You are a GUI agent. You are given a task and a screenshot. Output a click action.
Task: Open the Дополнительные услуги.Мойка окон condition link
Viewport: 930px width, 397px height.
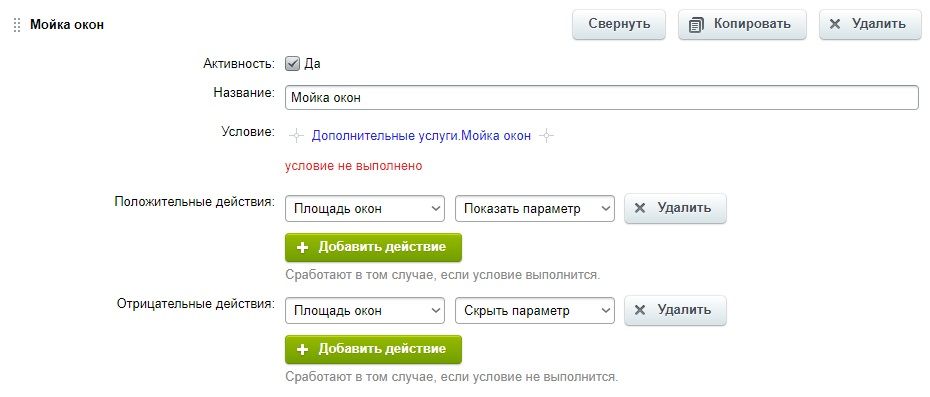coord(421,136)
